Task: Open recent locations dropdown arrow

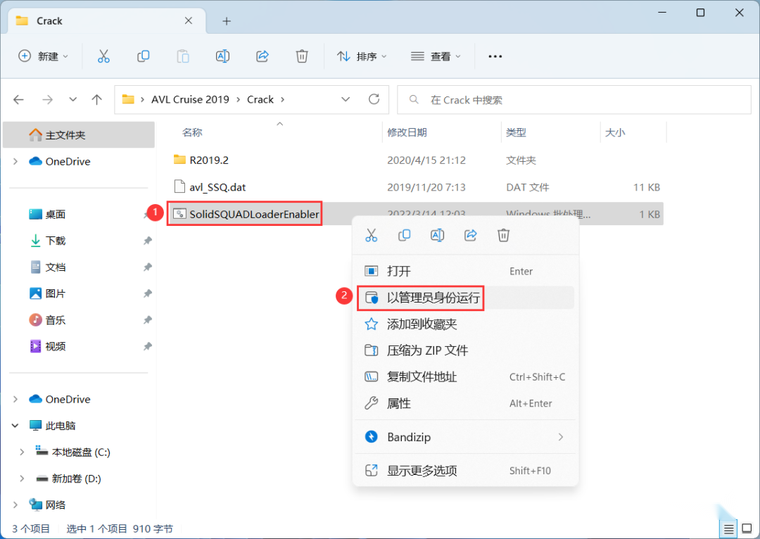Action: tap(73, 99)
